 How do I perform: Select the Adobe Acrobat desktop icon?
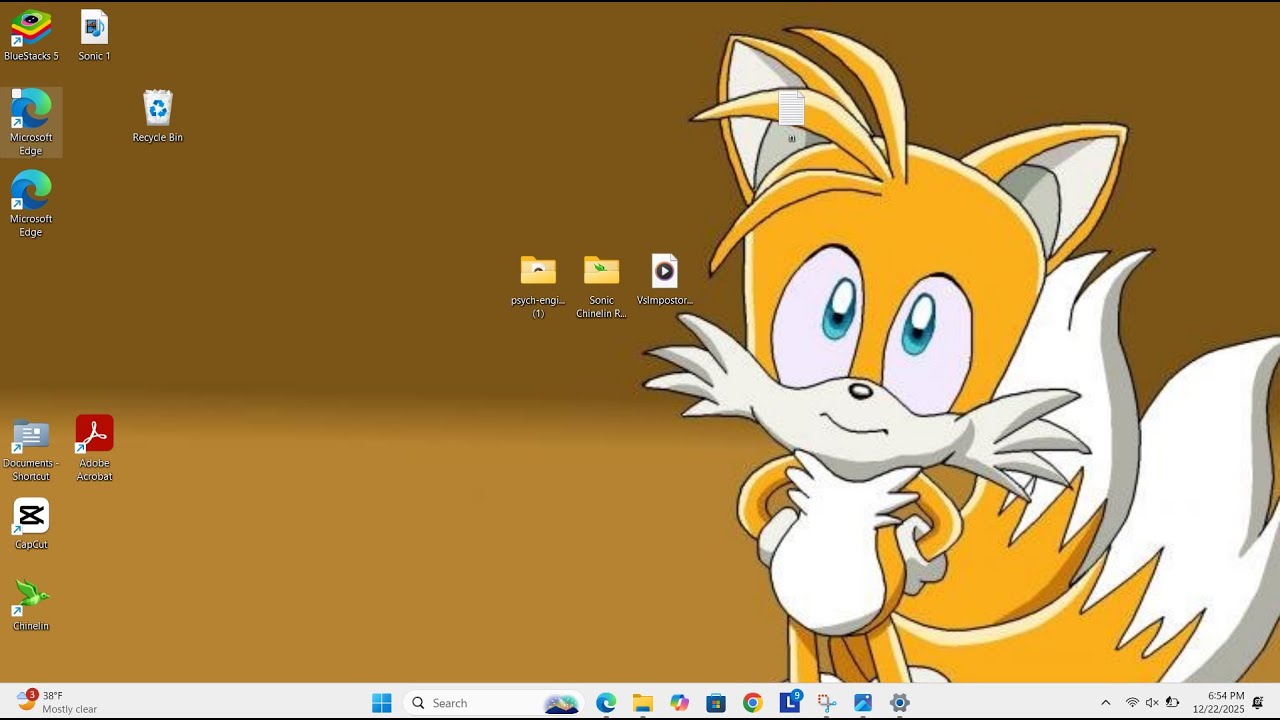point(94,449)
